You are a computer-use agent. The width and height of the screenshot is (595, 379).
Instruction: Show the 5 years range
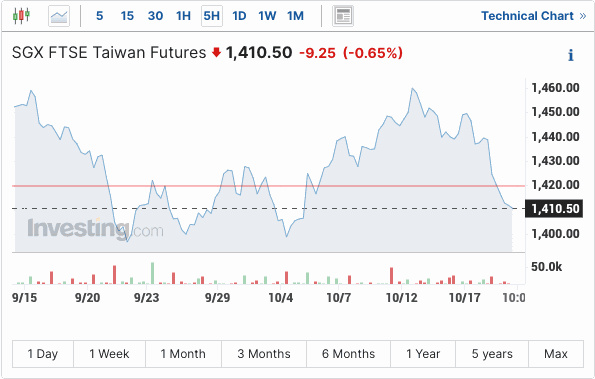[x=492, y=354]
